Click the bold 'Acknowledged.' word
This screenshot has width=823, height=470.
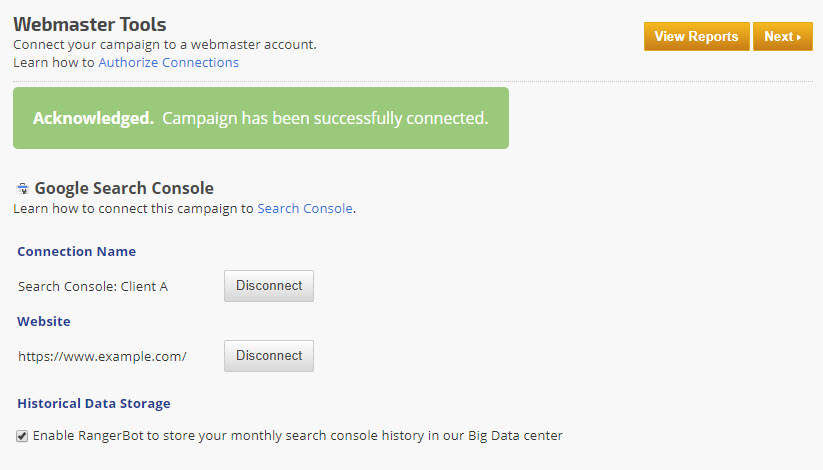coord(93,118)
